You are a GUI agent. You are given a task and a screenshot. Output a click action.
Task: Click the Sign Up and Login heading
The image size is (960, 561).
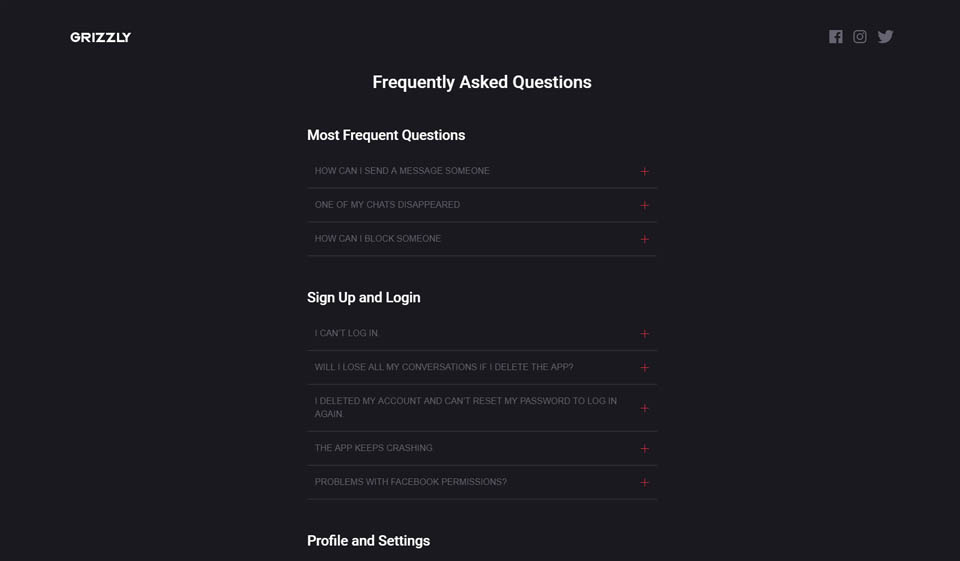363,297
